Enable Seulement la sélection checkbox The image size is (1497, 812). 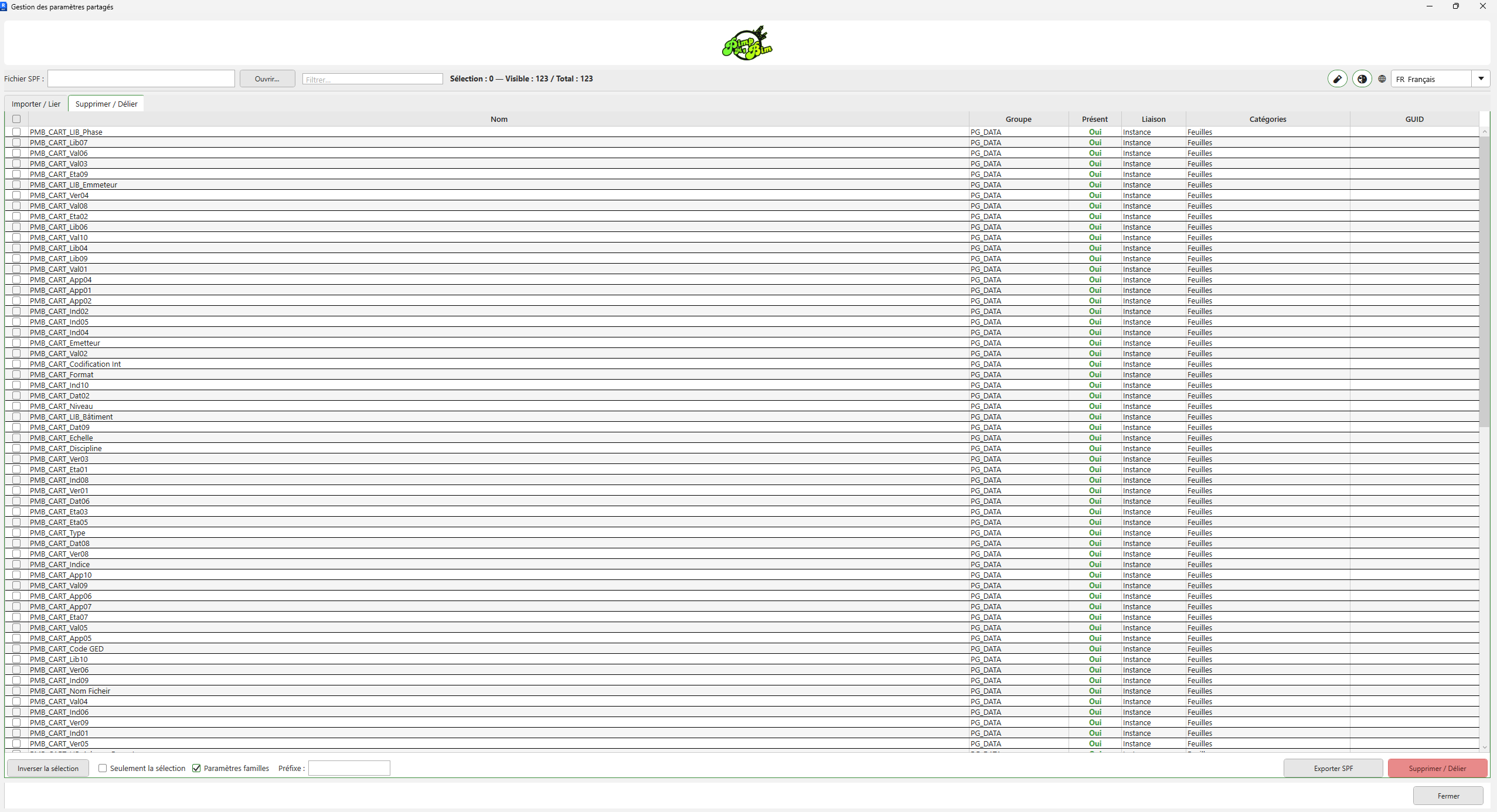(103, 768)
